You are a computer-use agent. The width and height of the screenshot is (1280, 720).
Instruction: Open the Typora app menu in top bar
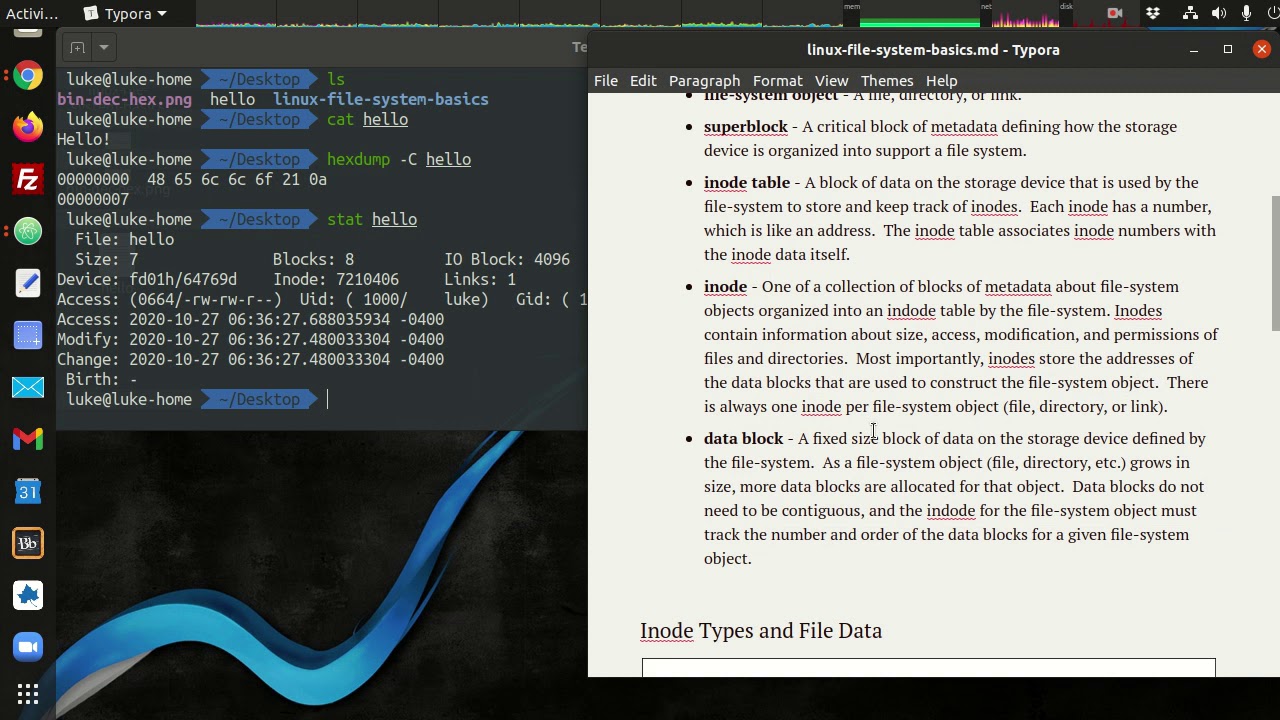click(x=125, y=13)
